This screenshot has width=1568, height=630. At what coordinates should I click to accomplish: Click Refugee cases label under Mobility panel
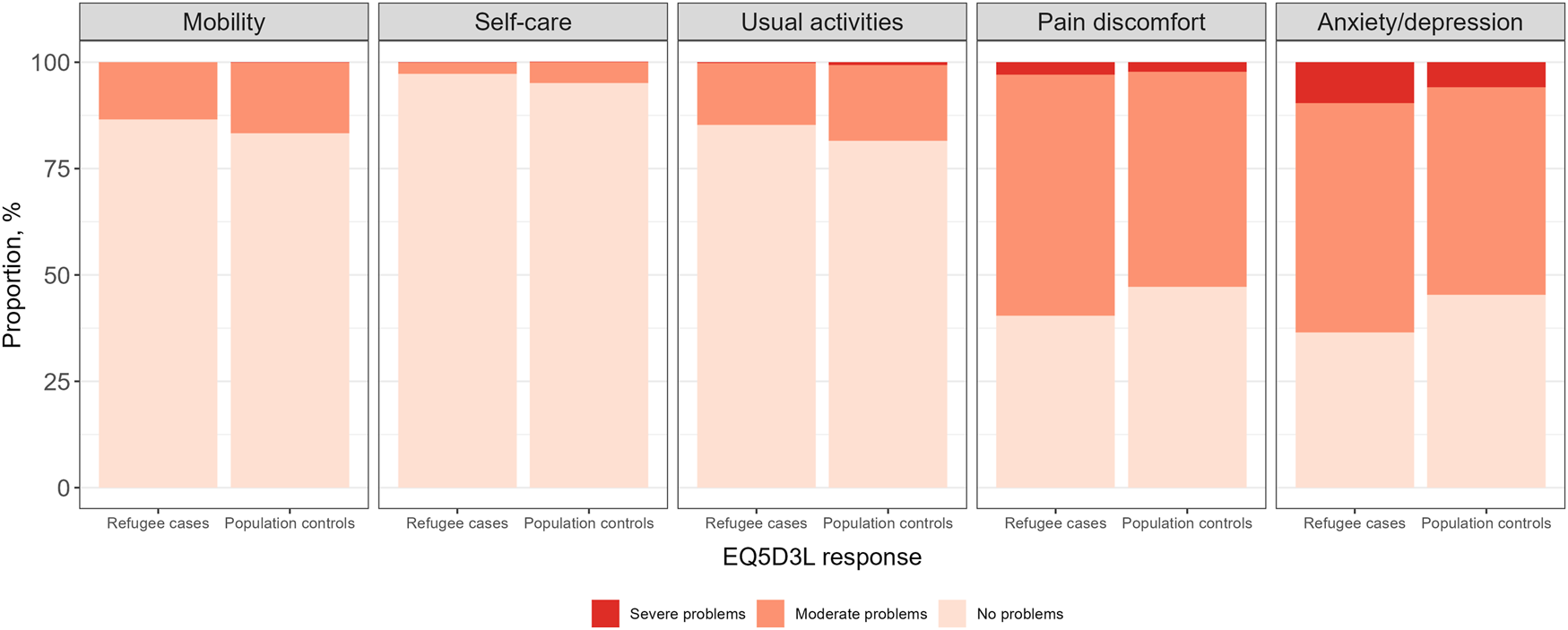(x=158, y=523)
